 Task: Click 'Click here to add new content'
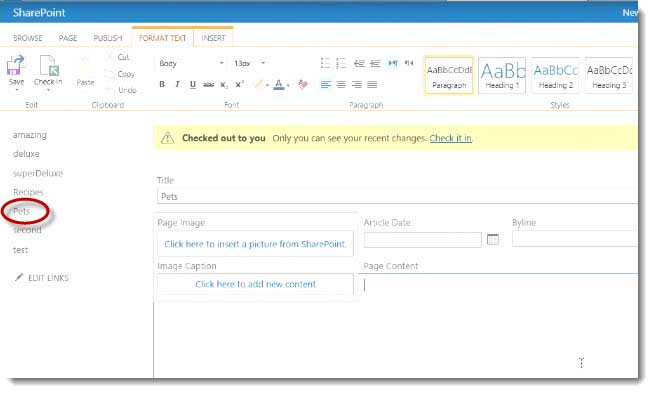[x=255, y=284]
